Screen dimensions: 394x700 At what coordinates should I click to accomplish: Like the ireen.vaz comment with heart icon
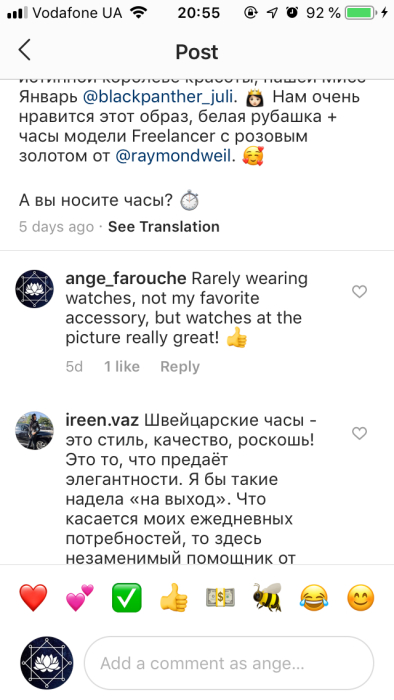click(x=359, y=433)
